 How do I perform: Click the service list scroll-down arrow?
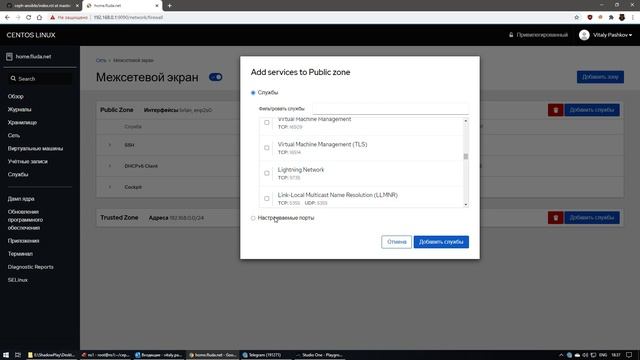[466, 204]
